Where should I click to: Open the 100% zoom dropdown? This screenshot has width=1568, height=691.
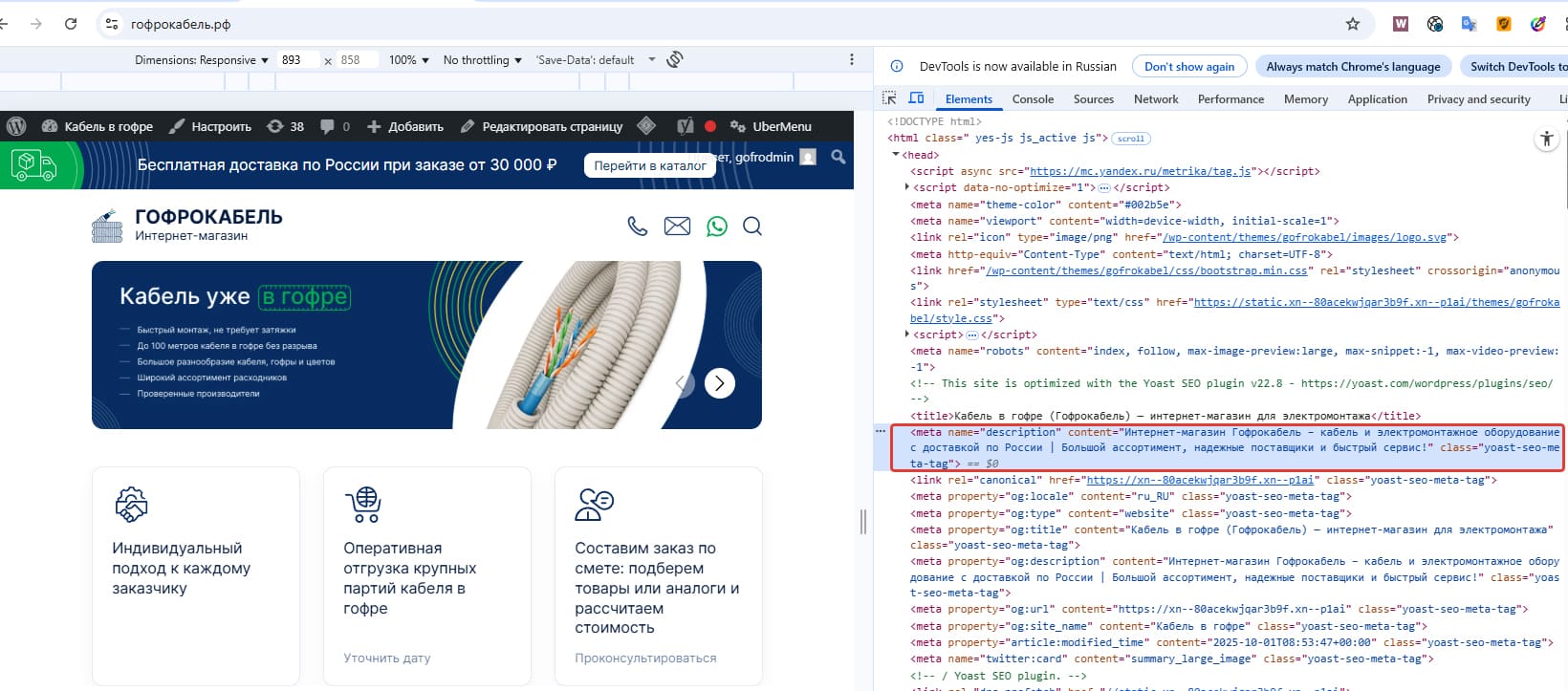click(408, 60)
